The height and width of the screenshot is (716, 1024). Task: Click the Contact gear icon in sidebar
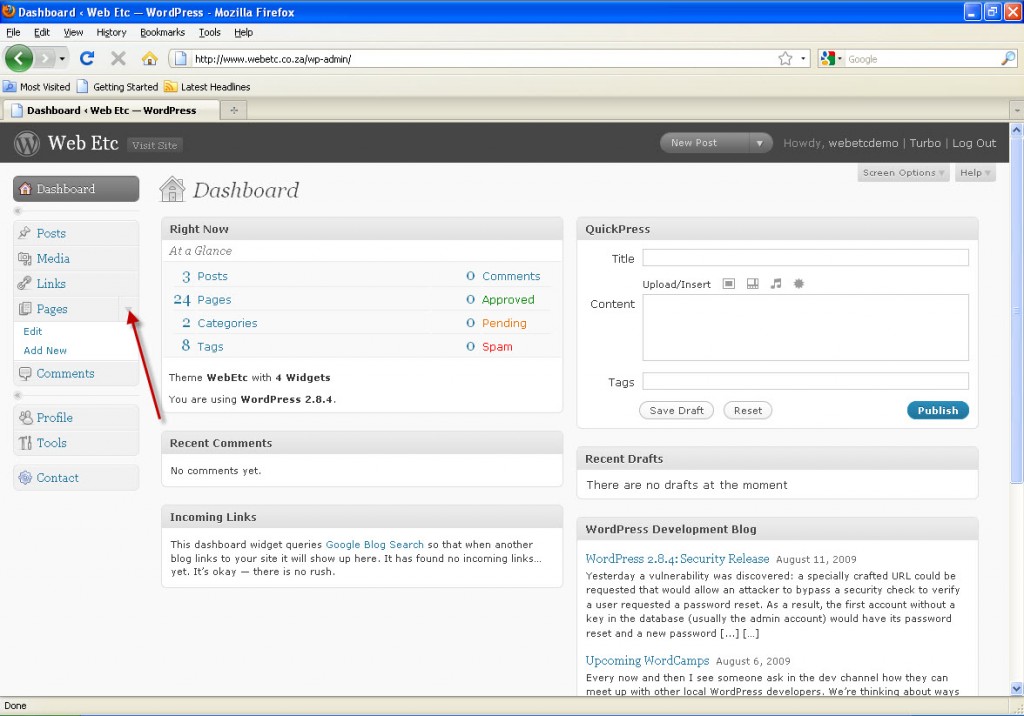(25, 478)
